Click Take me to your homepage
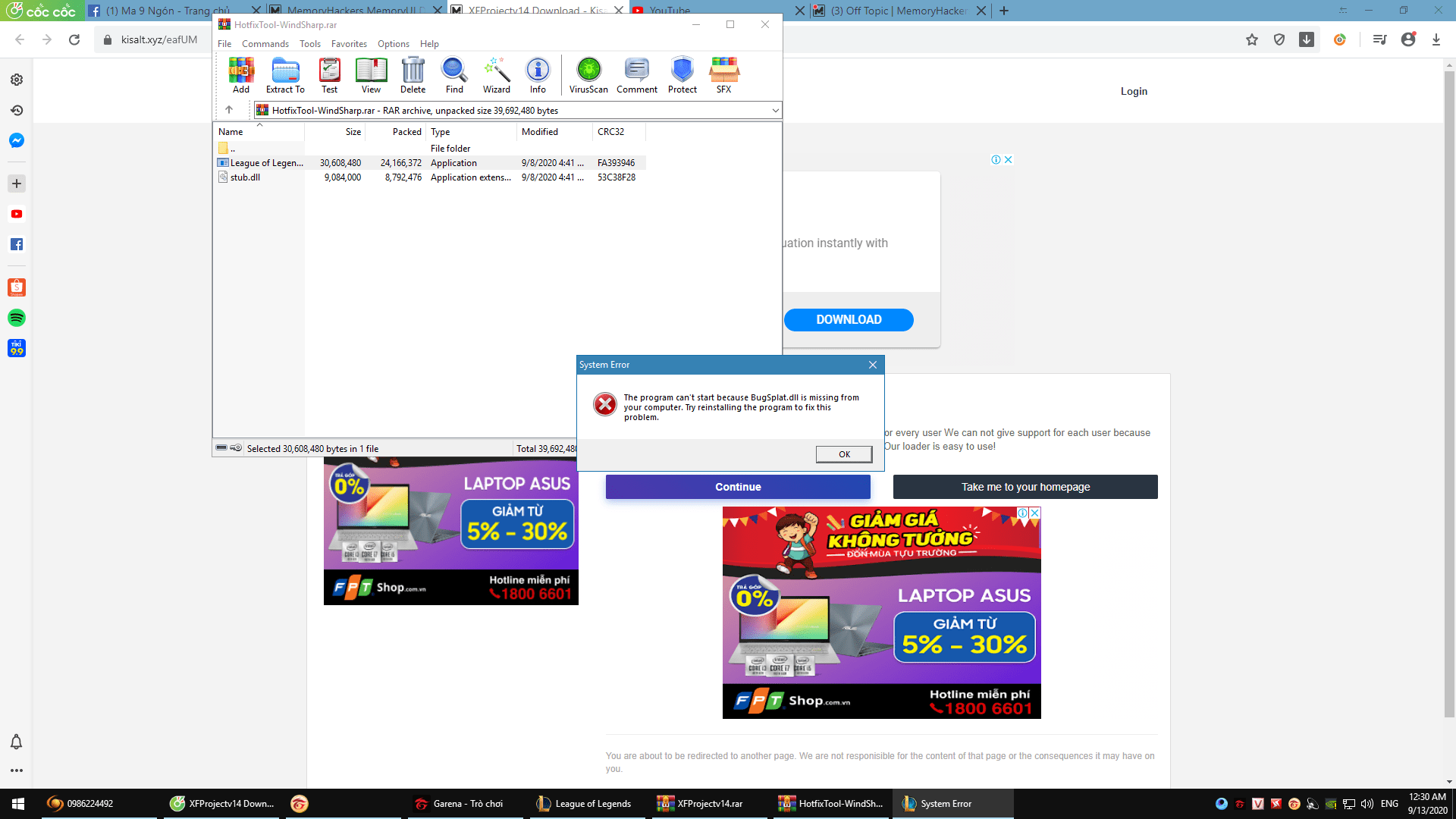Image resolution: width=1456 pixels, height=819 pixels. 1025,487
